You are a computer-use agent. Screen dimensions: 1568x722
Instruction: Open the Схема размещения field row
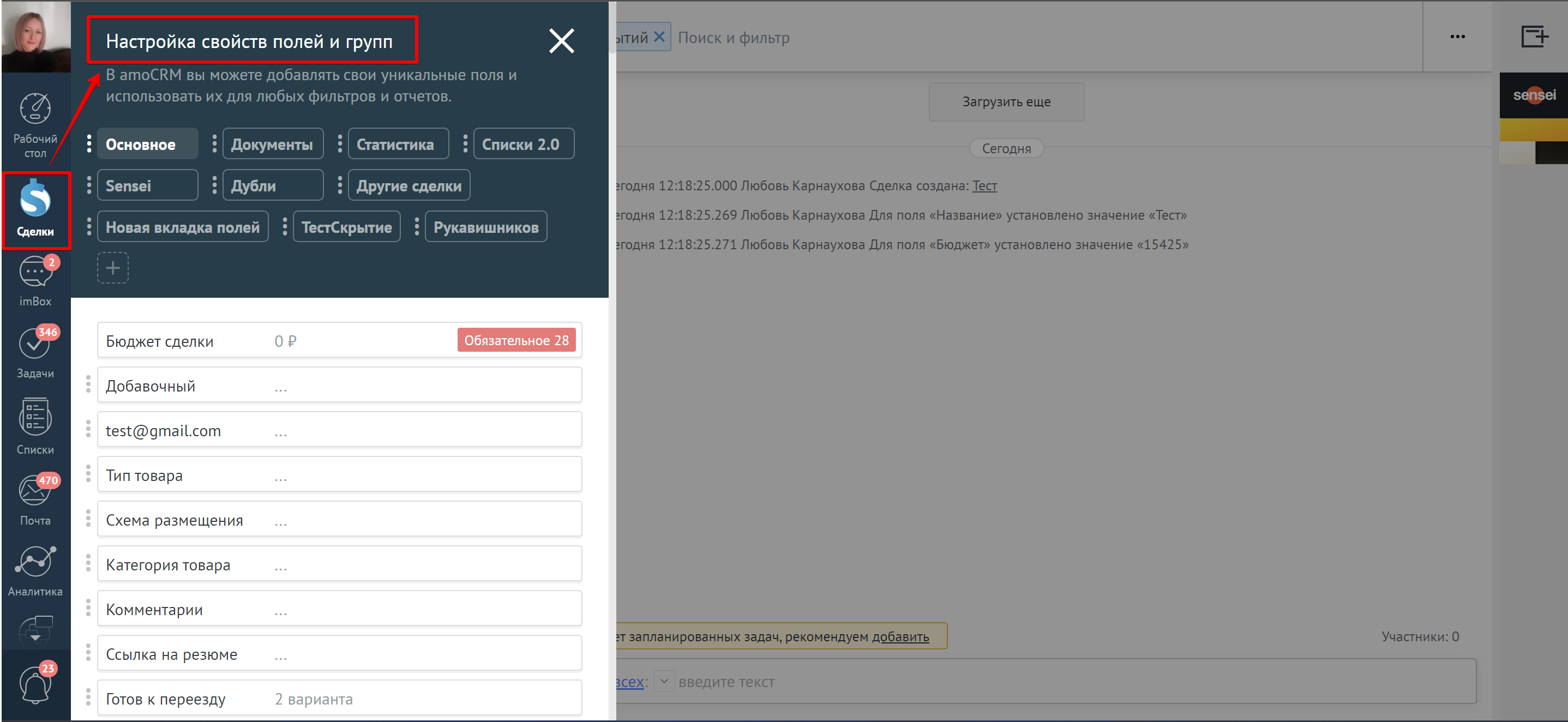(x=339, y=519)
